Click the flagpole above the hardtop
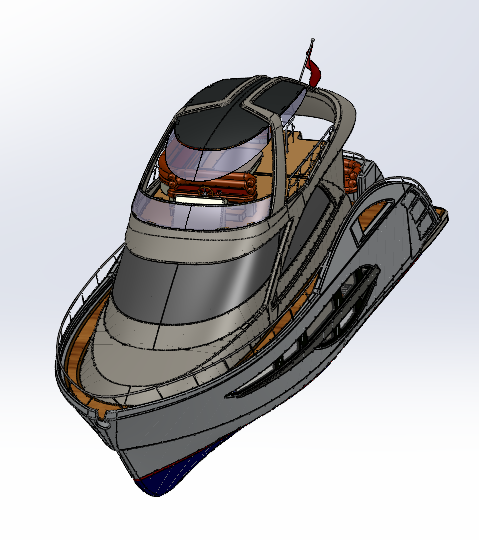479x540 pixels. pyautogui.click(x=306, y=60)
